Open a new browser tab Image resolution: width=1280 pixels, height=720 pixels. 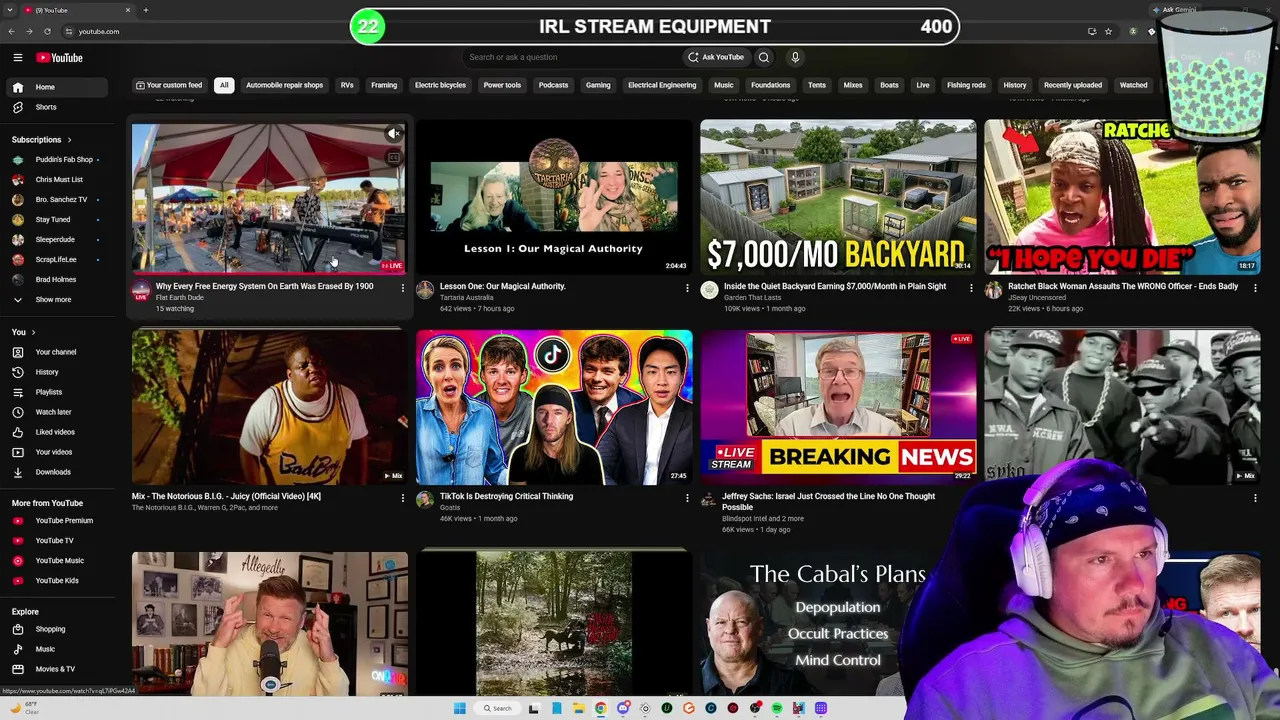(x=145, y=10)
